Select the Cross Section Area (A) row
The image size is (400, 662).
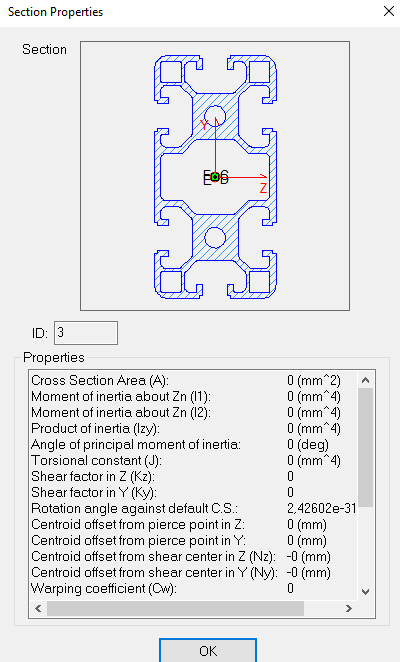click(x=193, y=380)
